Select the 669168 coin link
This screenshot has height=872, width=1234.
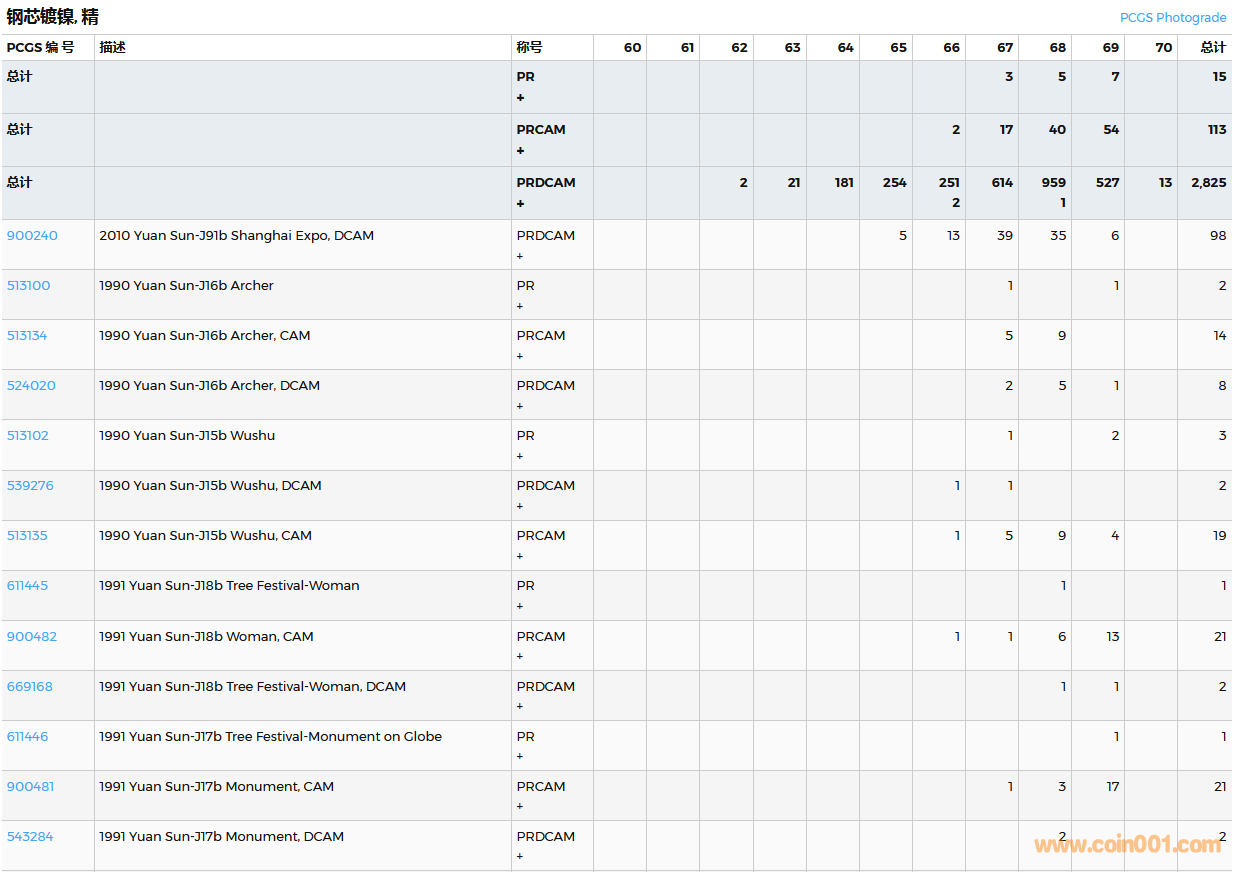tap(30, 687)
